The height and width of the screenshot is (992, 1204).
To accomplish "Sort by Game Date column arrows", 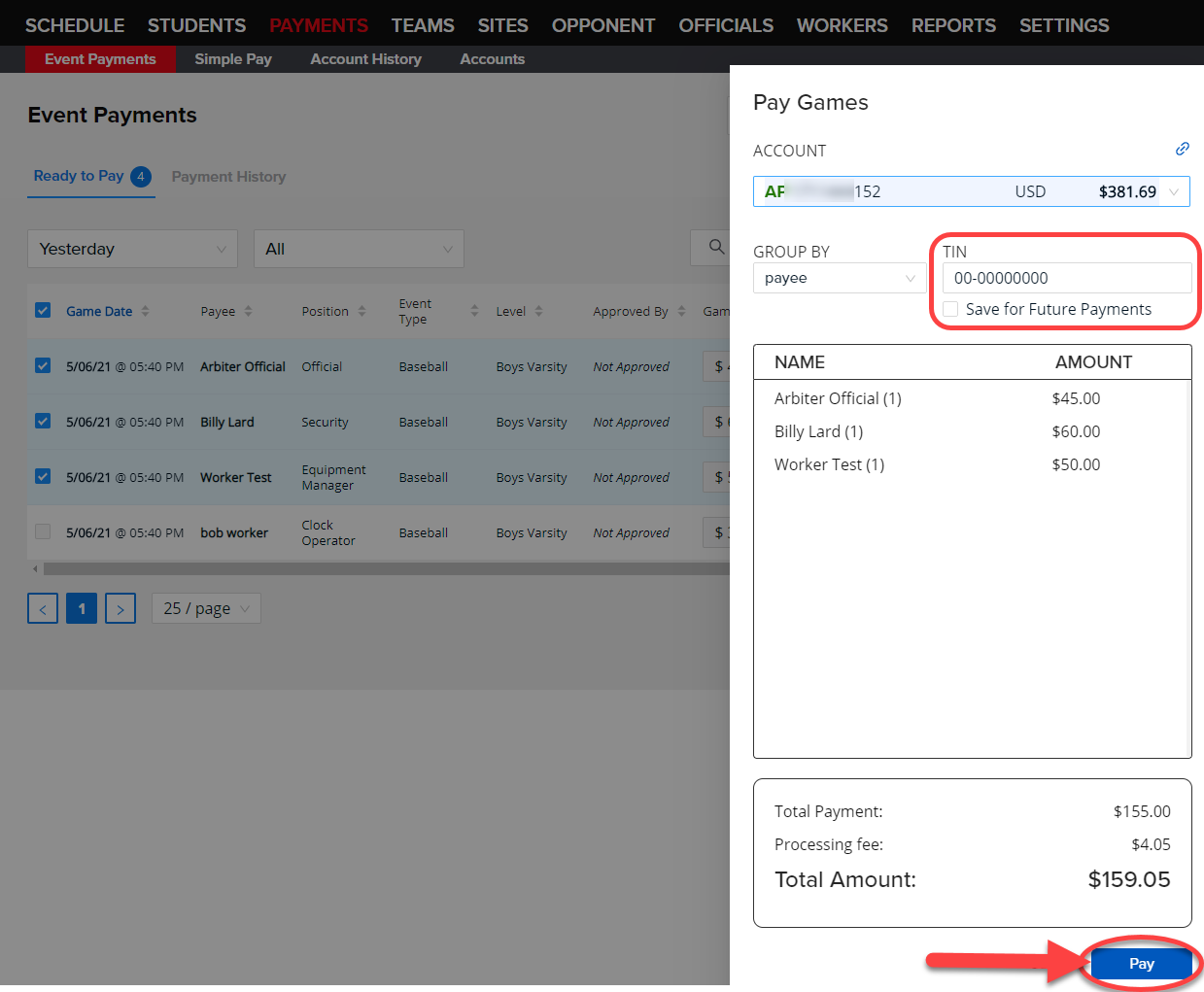I will 145,312.
